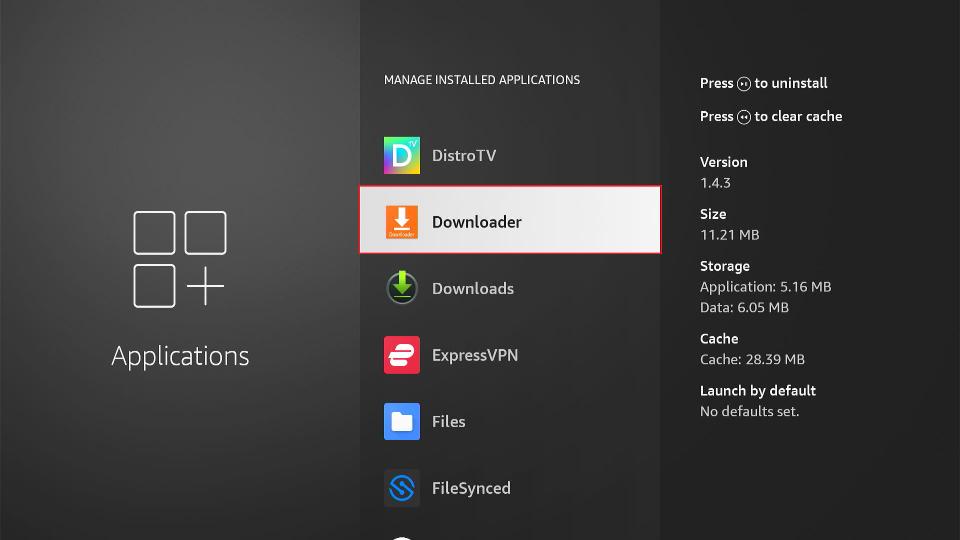This screenshot has width=960, height=540.
Task: Click the rewind icon next to clear cache
Action: (744, 117)
